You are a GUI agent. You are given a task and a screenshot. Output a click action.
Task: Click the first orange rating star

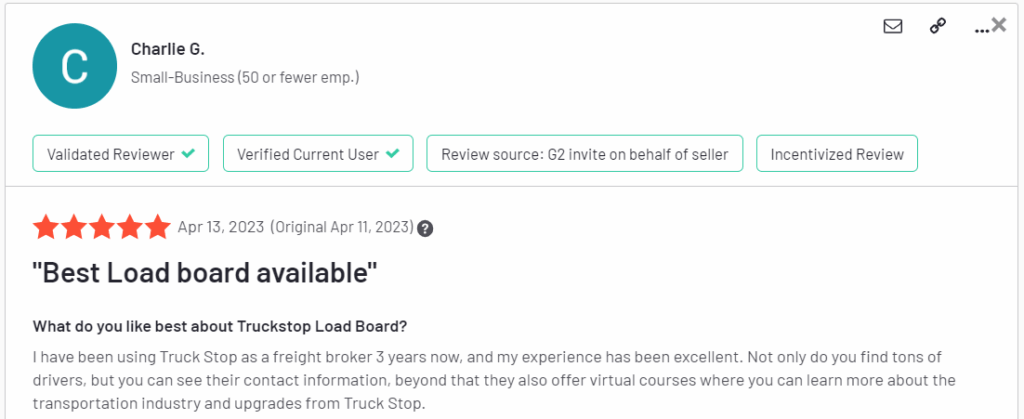pos(45,227)
